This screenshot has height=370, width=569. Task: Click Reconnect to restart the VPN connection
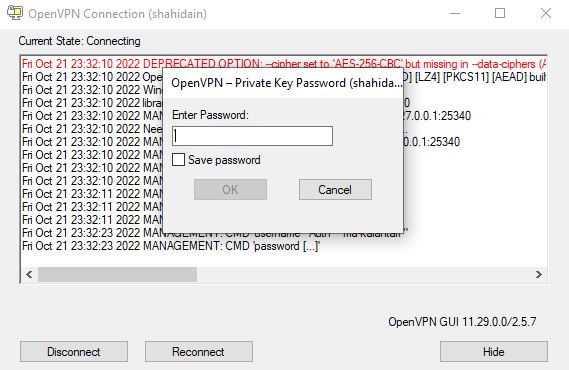[199, 352]
